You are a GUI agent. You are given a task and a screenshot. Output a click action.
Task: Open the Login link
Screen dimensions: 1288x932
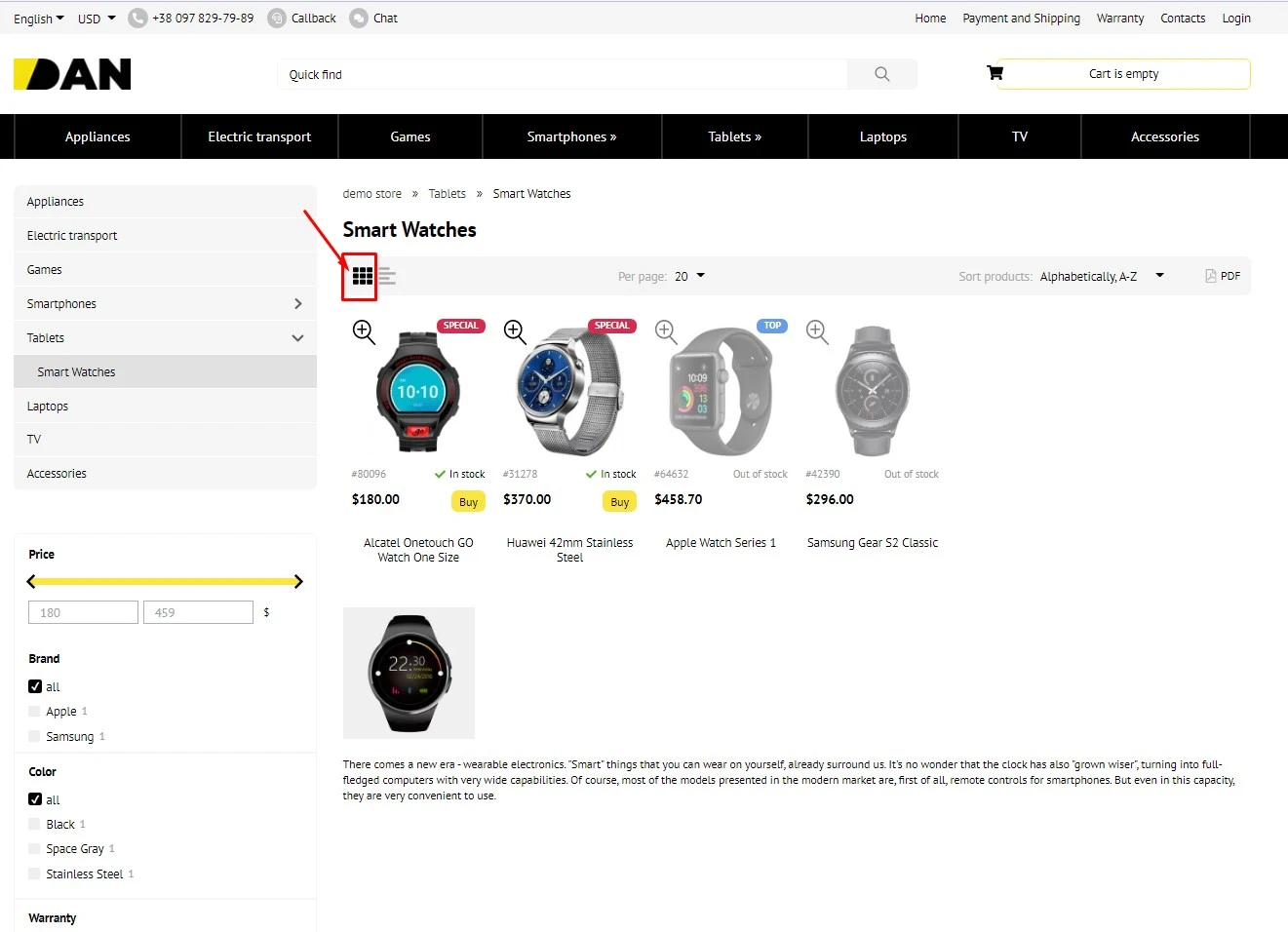click(1235, 18)
